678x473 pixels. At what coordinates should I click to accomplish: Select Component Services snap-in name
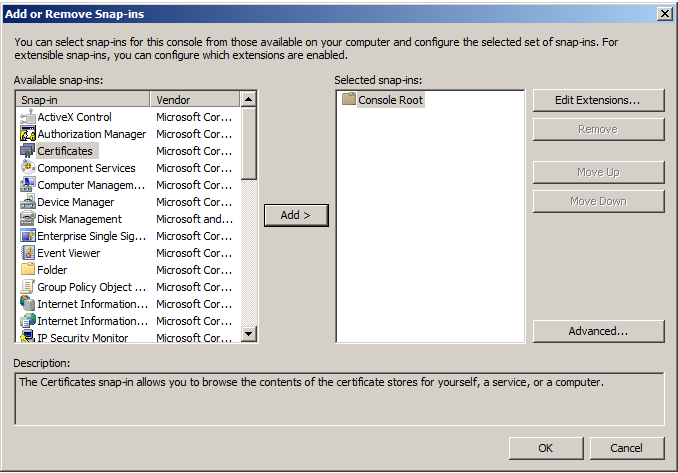pyautogui.click(x=86, y=168)
